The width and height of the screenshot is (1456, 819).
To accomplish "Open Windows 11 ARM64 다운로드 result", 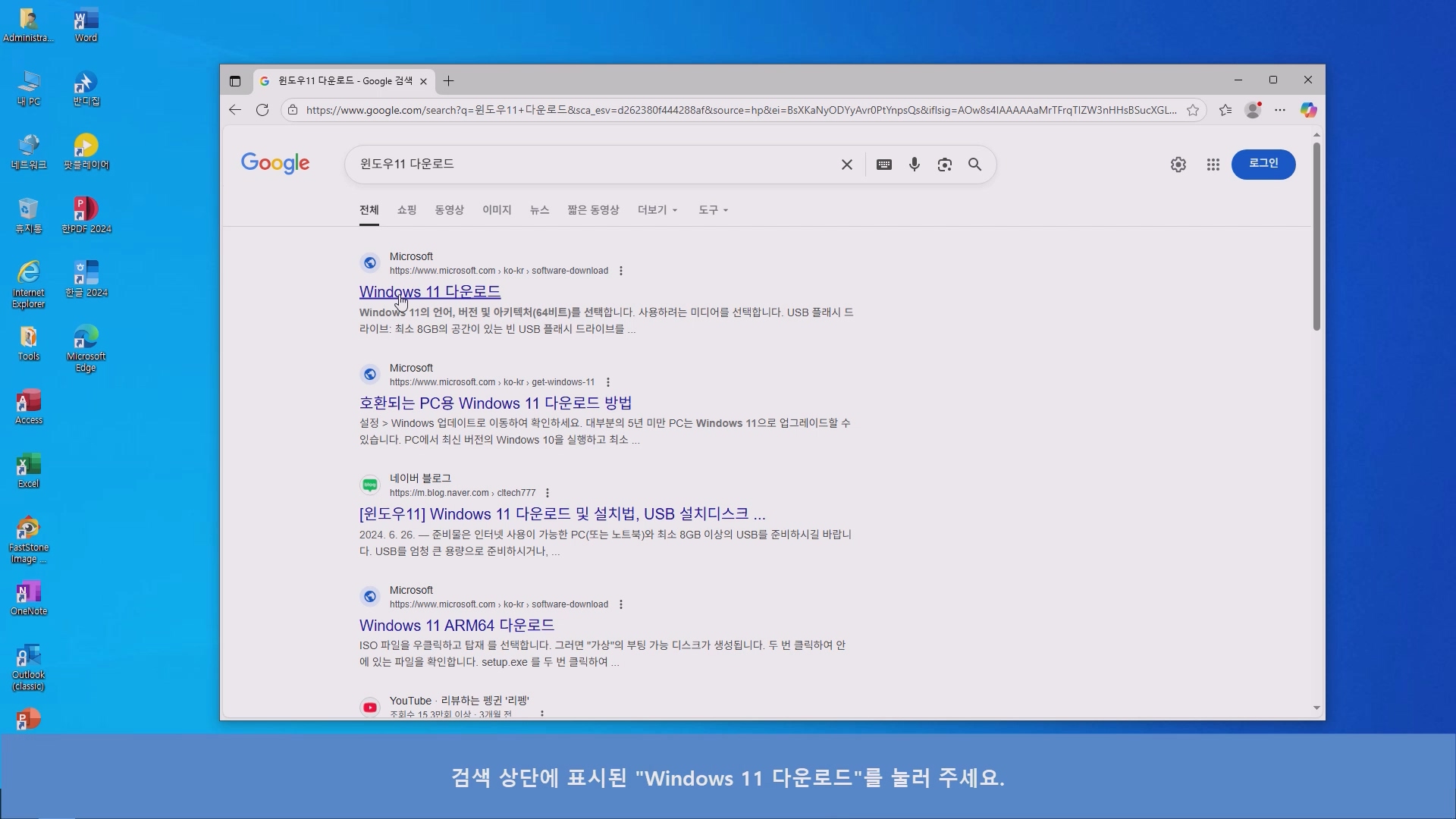I will 457,626.
